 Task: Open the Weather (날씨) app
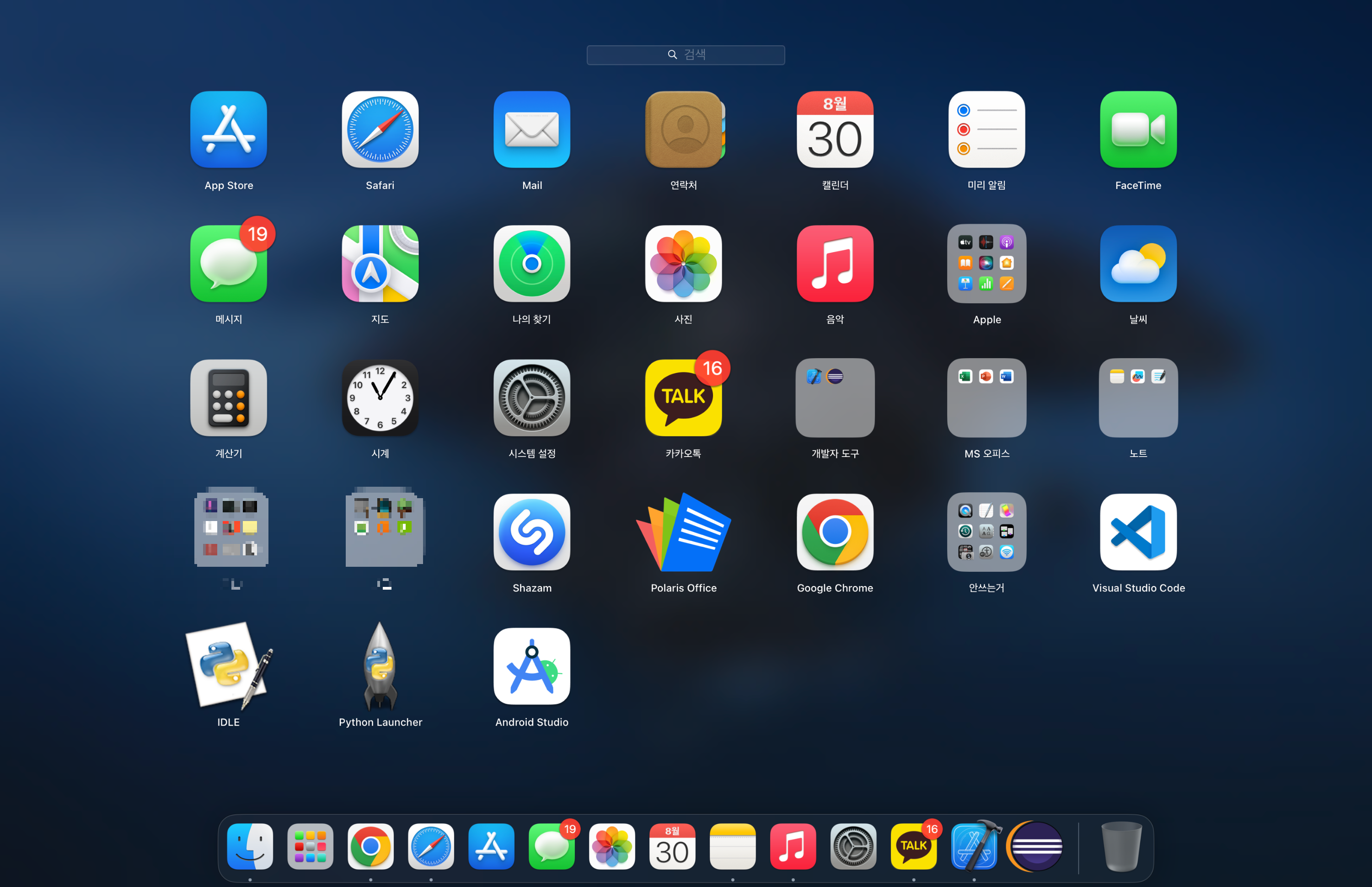point(1138,264)
